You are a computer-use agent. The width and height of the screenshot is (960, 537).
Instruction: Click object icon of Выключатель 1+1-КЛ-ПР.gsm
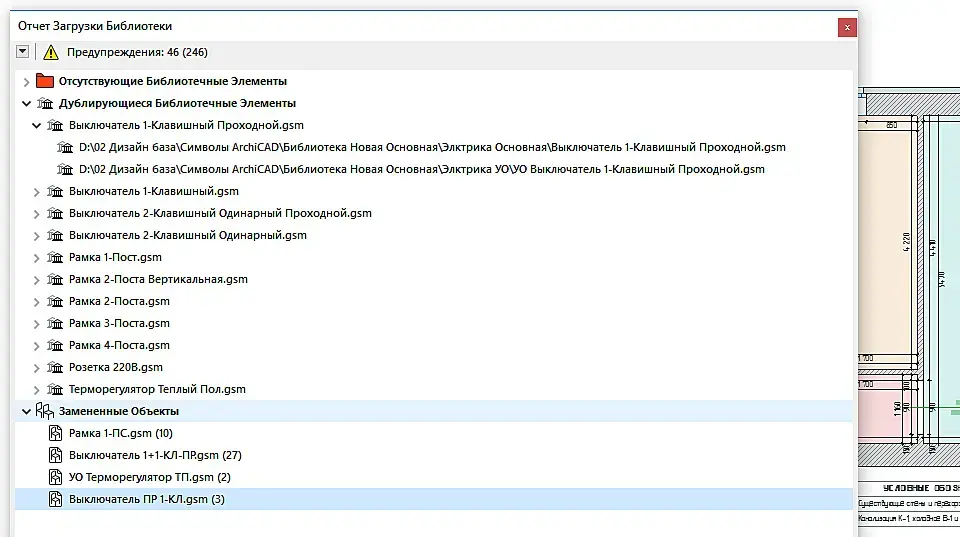point(55,456)
